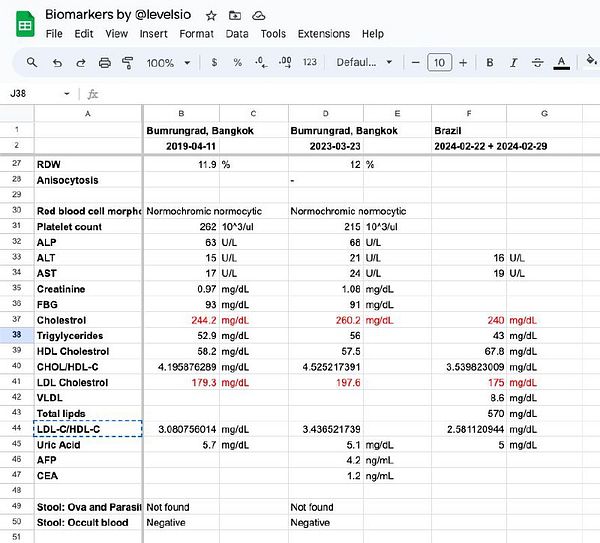This screenshot has height=543, width=600.
Task: Click the LDL-C/HDL-C cell
Action: coord(88,429)
